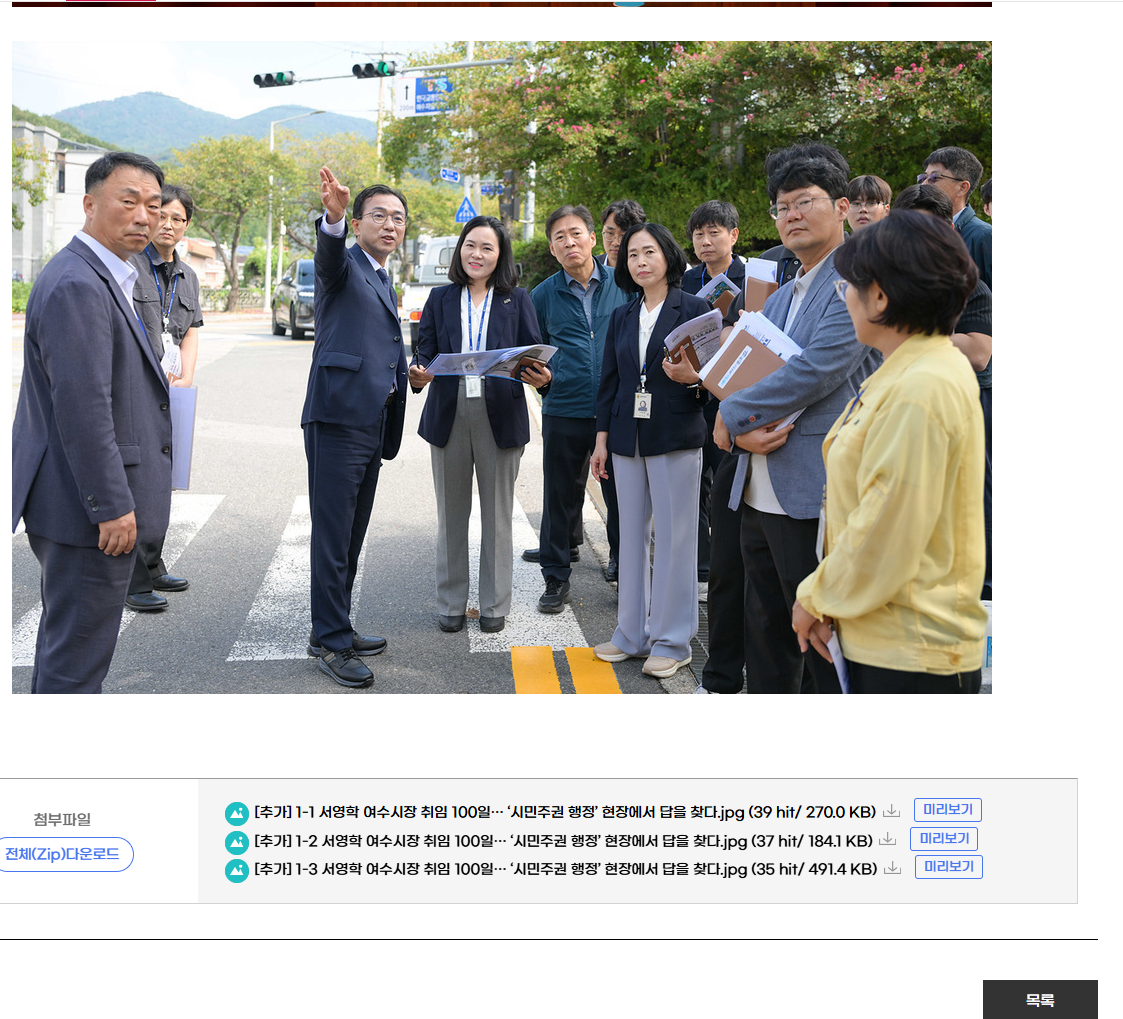Return to the list with 목록 button
Screen dimensions: 1123x1019
point(1040,1000)
